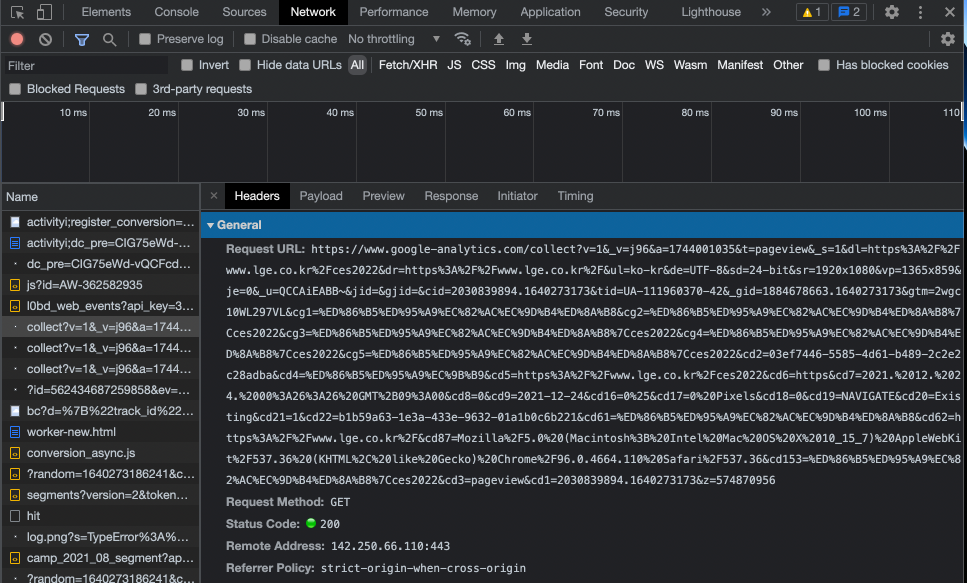Viewport: 967px width, 583px height.
Task: Filter requests by Other type
Action: 788,65
